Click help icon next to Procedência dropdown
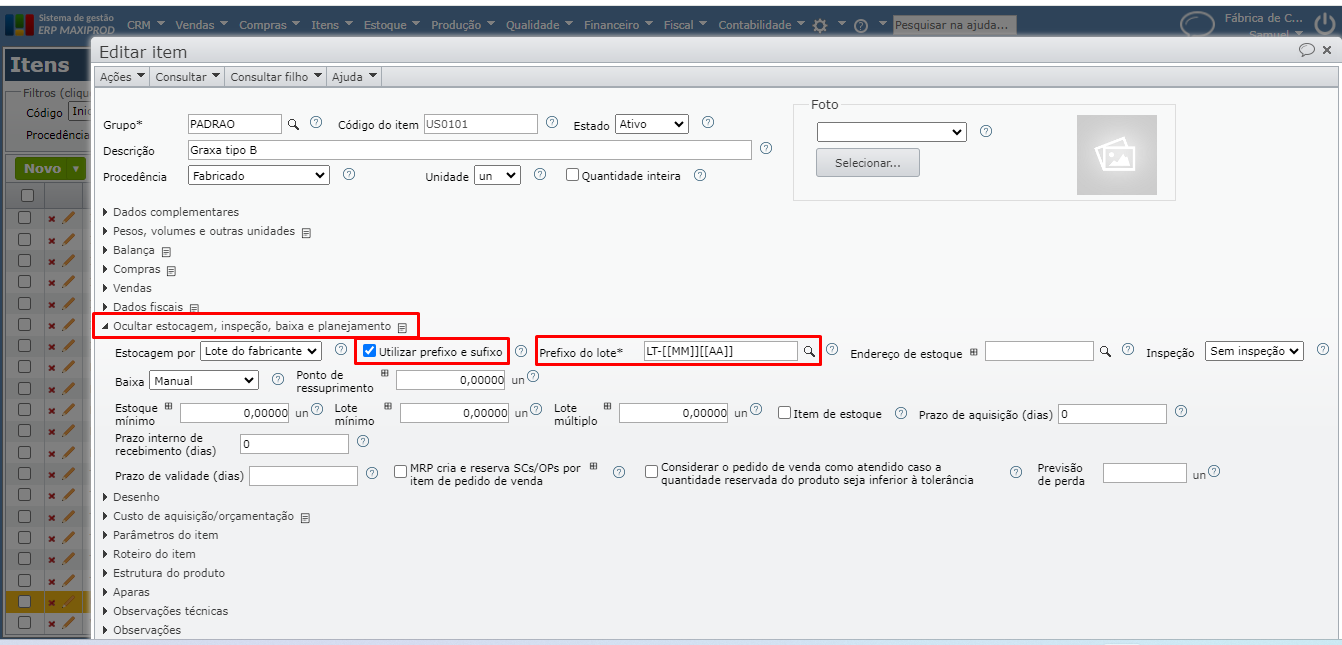The image size is (1342, 645). (349, 173)
